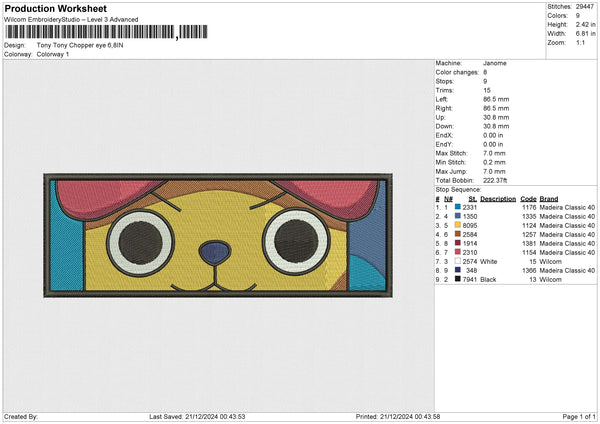This screenshot has height=424, width=600.
Task: Click the magenta swatch for stop 5
Action: pos(458,242)
